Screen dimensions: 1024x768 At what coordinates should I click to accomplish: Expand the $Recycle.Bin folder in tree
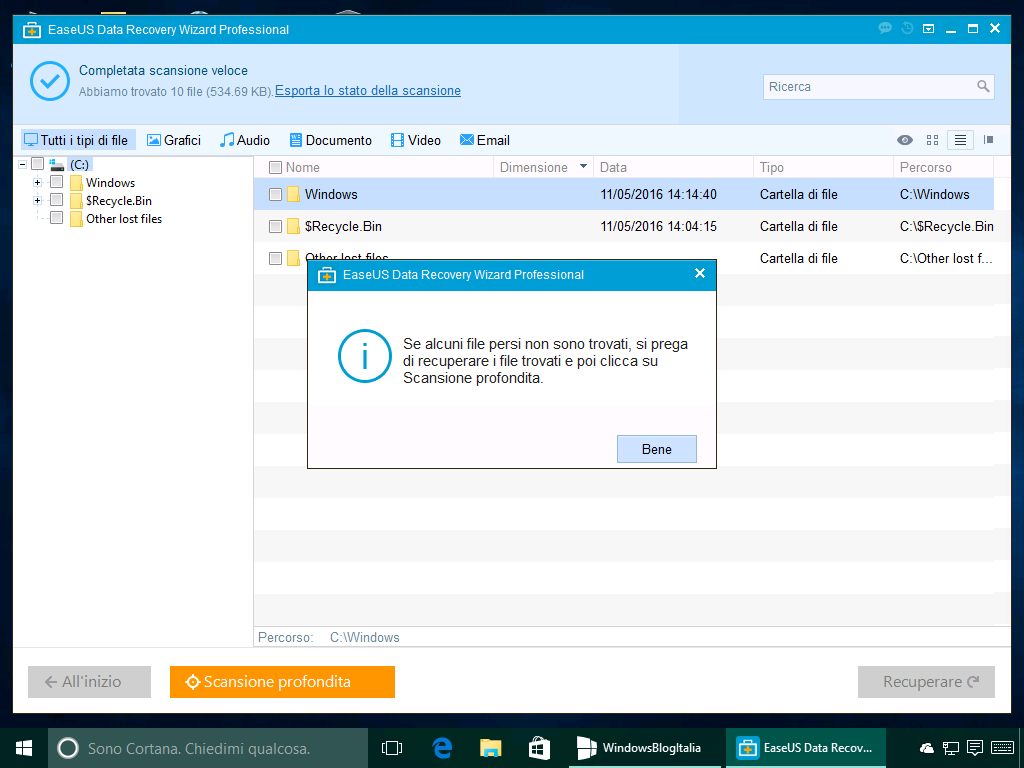pyautogui.click(x=37, y=200)
